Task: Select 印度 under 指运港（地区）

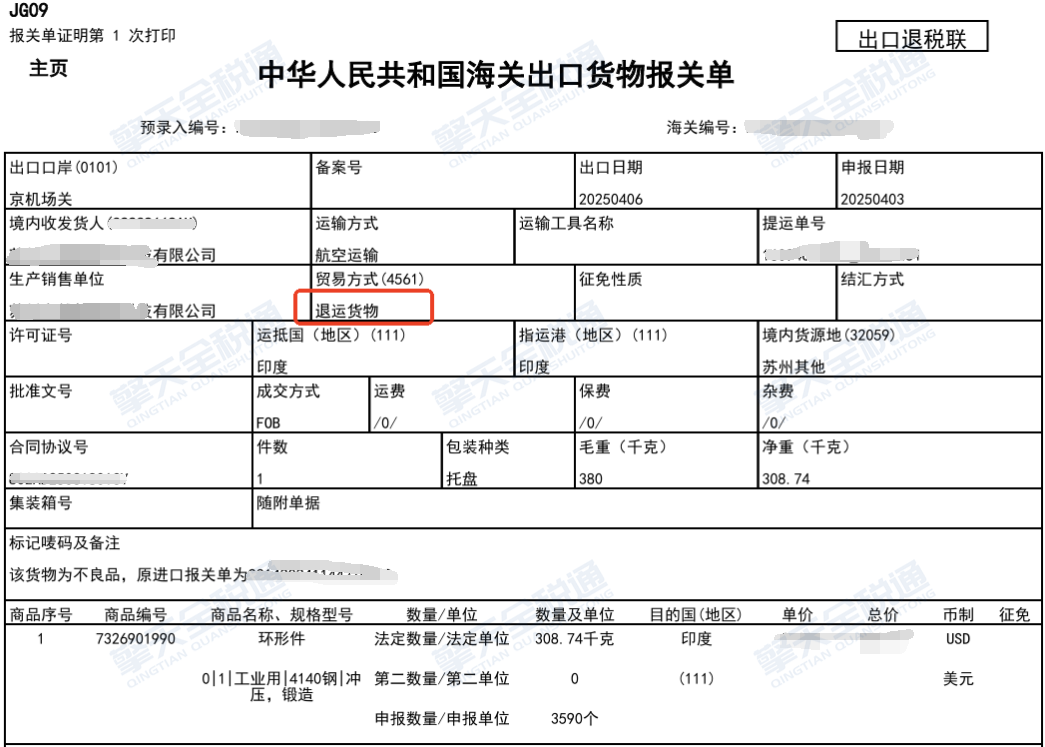Action: pos(534,367)
